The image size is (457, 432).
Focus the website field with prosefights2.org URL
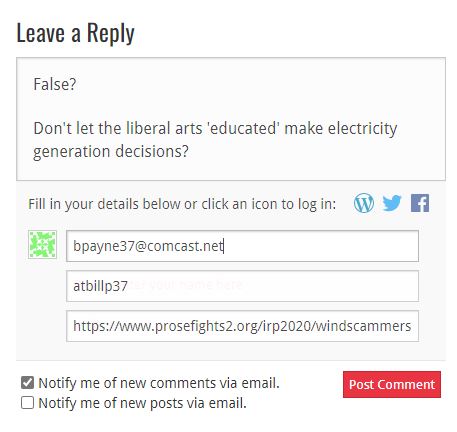(x=242, y=326)
